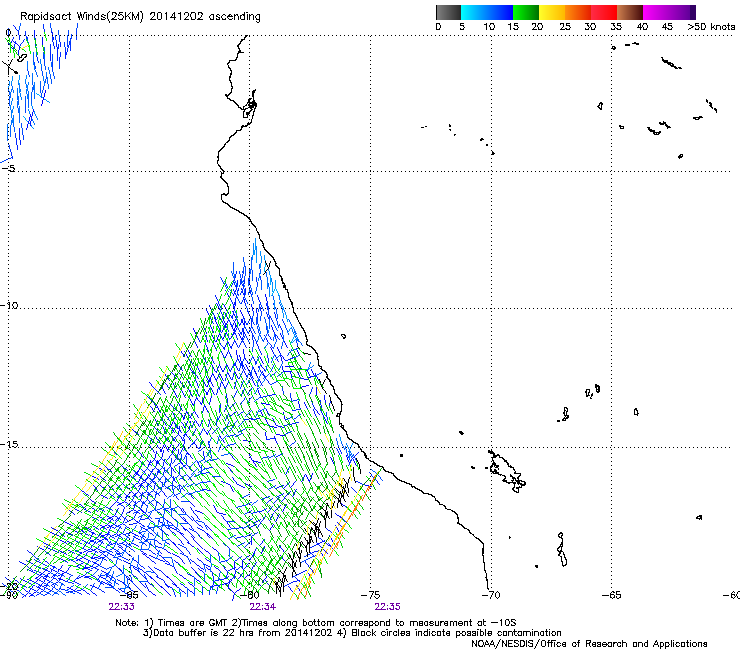Click the ">50 knots" legend label
The image size is (740, 650).
[711, 27]
